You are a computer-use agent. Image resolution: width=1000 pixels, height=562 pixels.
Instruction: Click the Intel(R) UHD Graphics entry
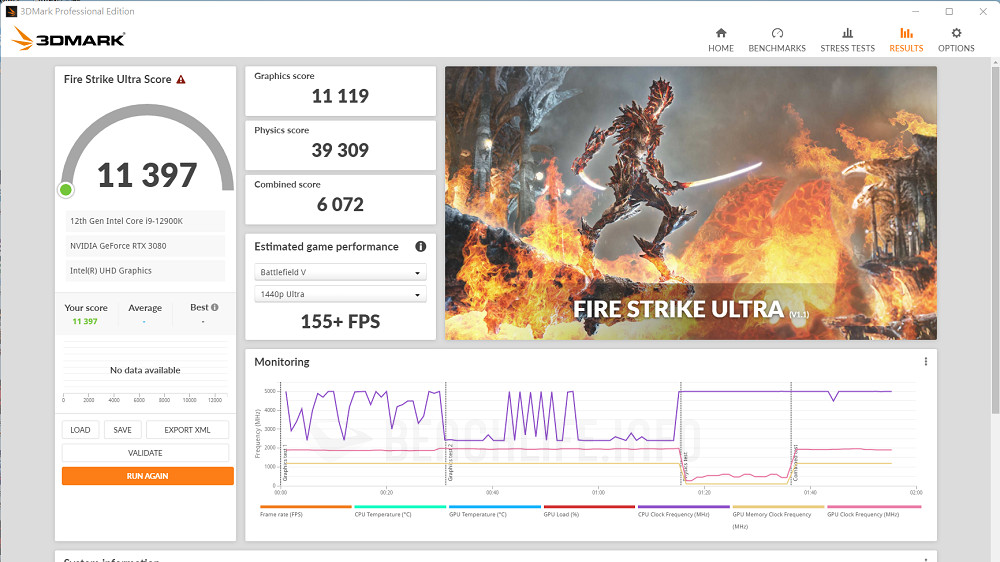coord(145,270)
